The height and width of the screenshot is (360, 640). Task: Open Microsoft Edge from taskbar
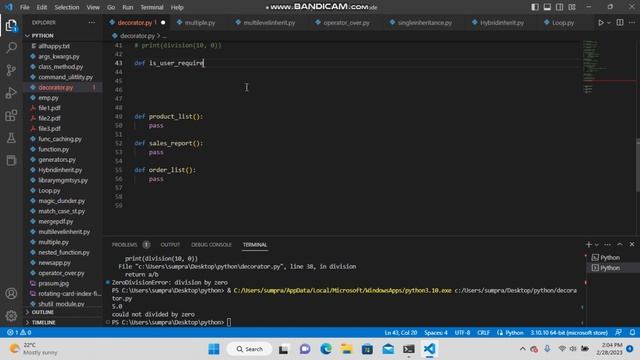pyautogui.click(x=326, y=349)
